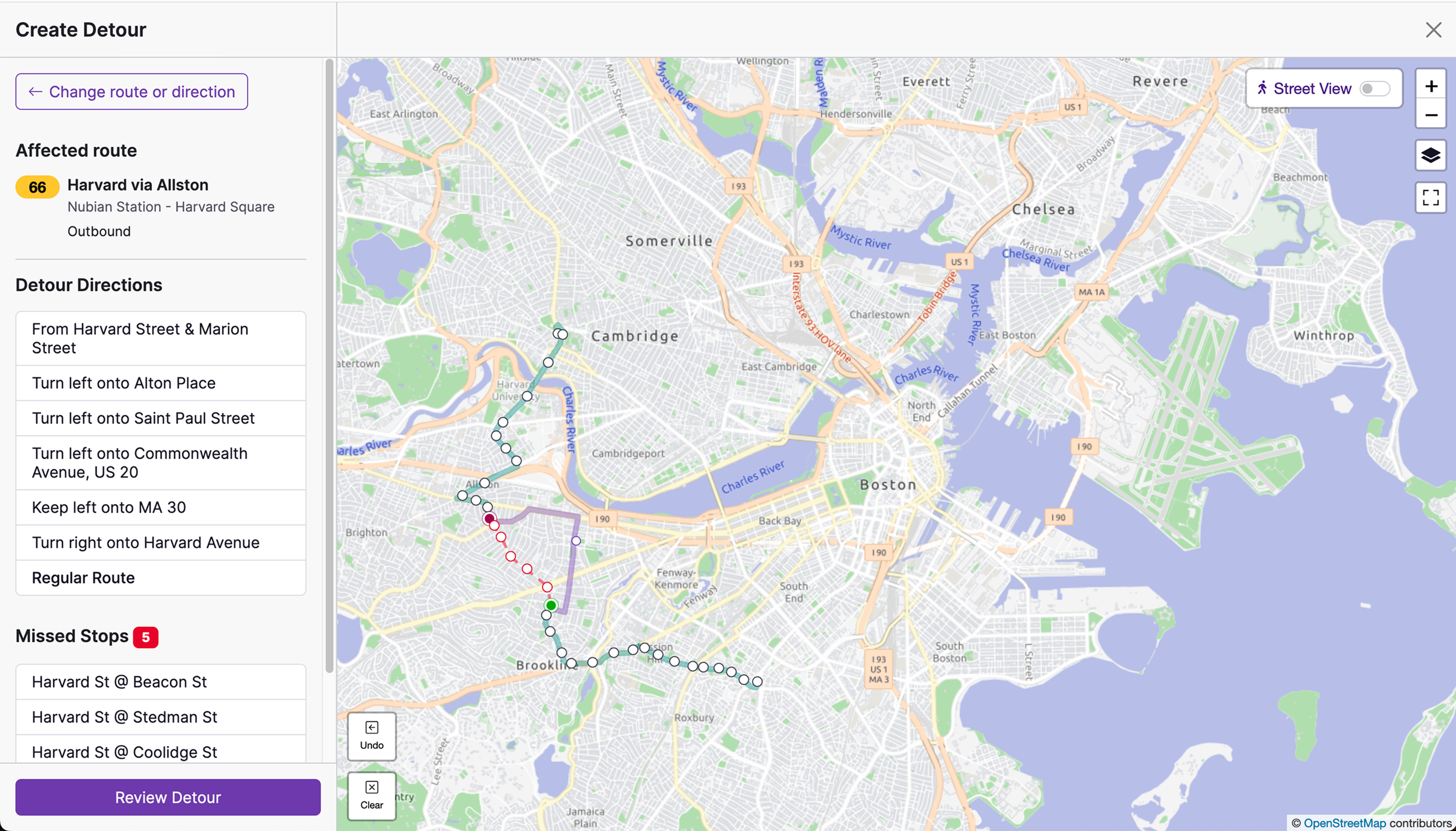Screen dimensions: 1456x831
Task: Enter fullscreen map mode
Action: [x=1431, y=198]
